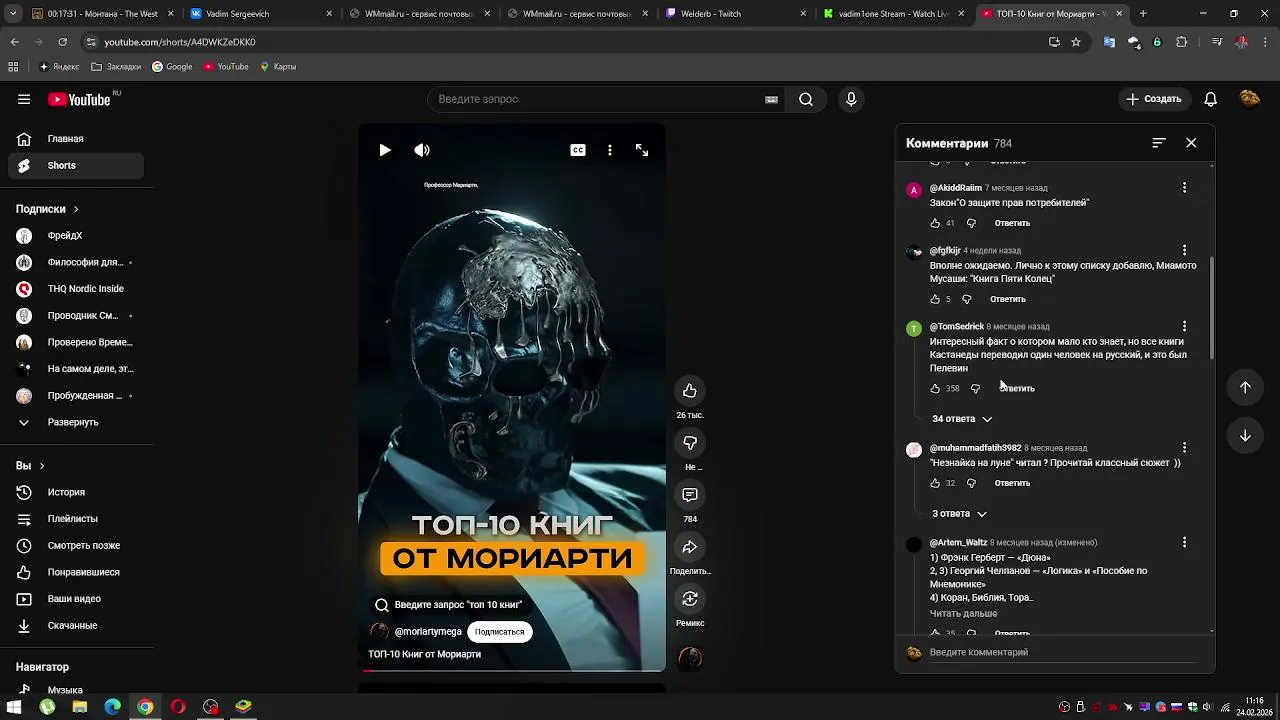Share the Shorts video
This screenshot has height=720, width=1280.
pyautogui.click(x=690, y=547)
